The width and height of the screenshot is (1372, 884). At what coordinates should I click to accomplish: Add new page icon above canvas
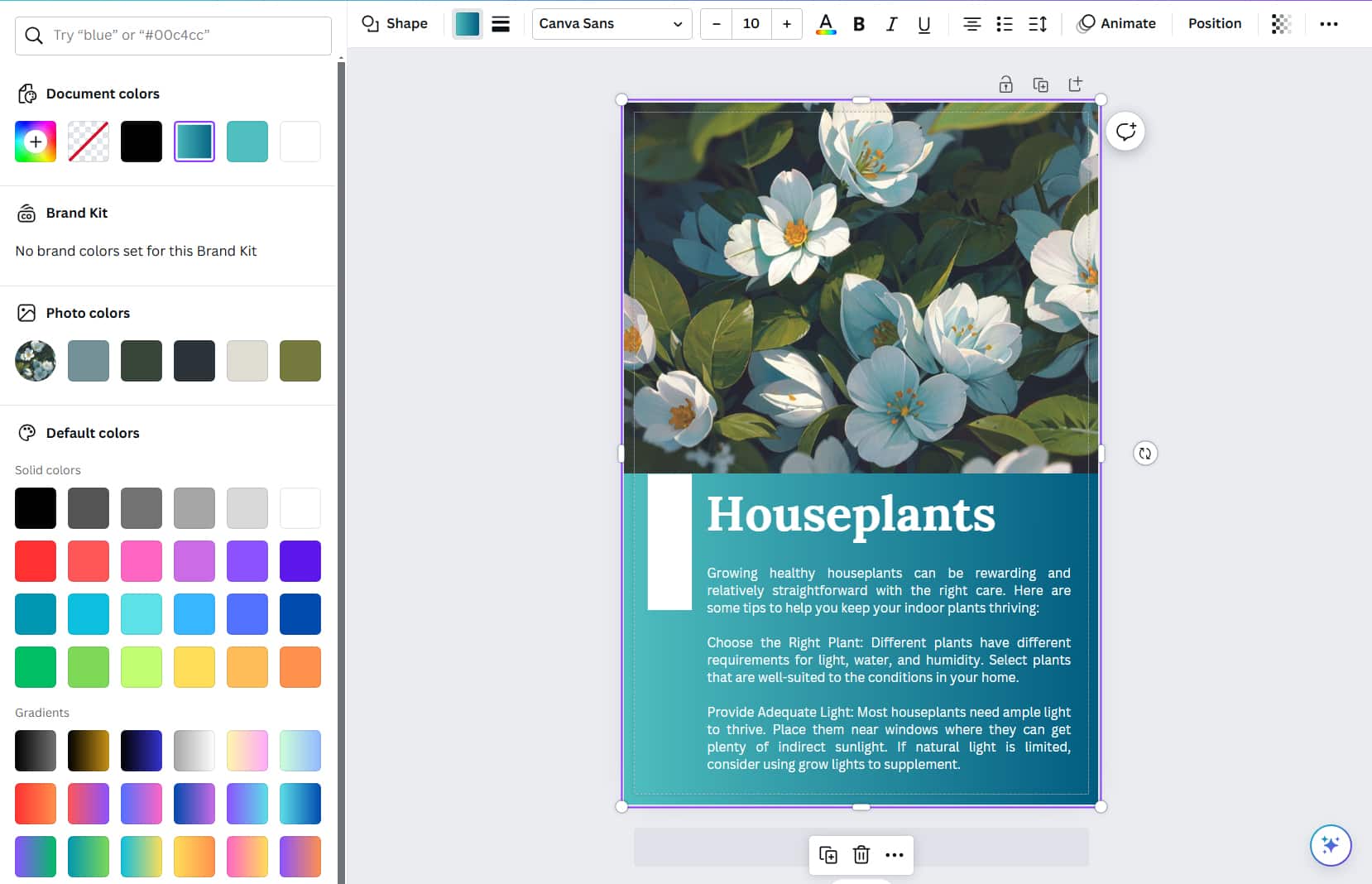pyautogui.click(x=1075, y=84)
